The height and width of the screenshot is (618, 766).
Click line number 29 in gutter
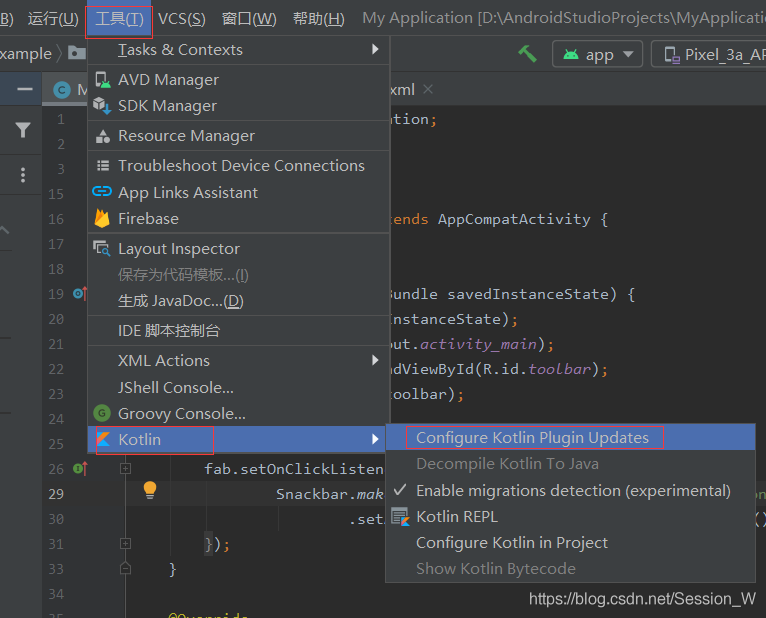(56, 494)
